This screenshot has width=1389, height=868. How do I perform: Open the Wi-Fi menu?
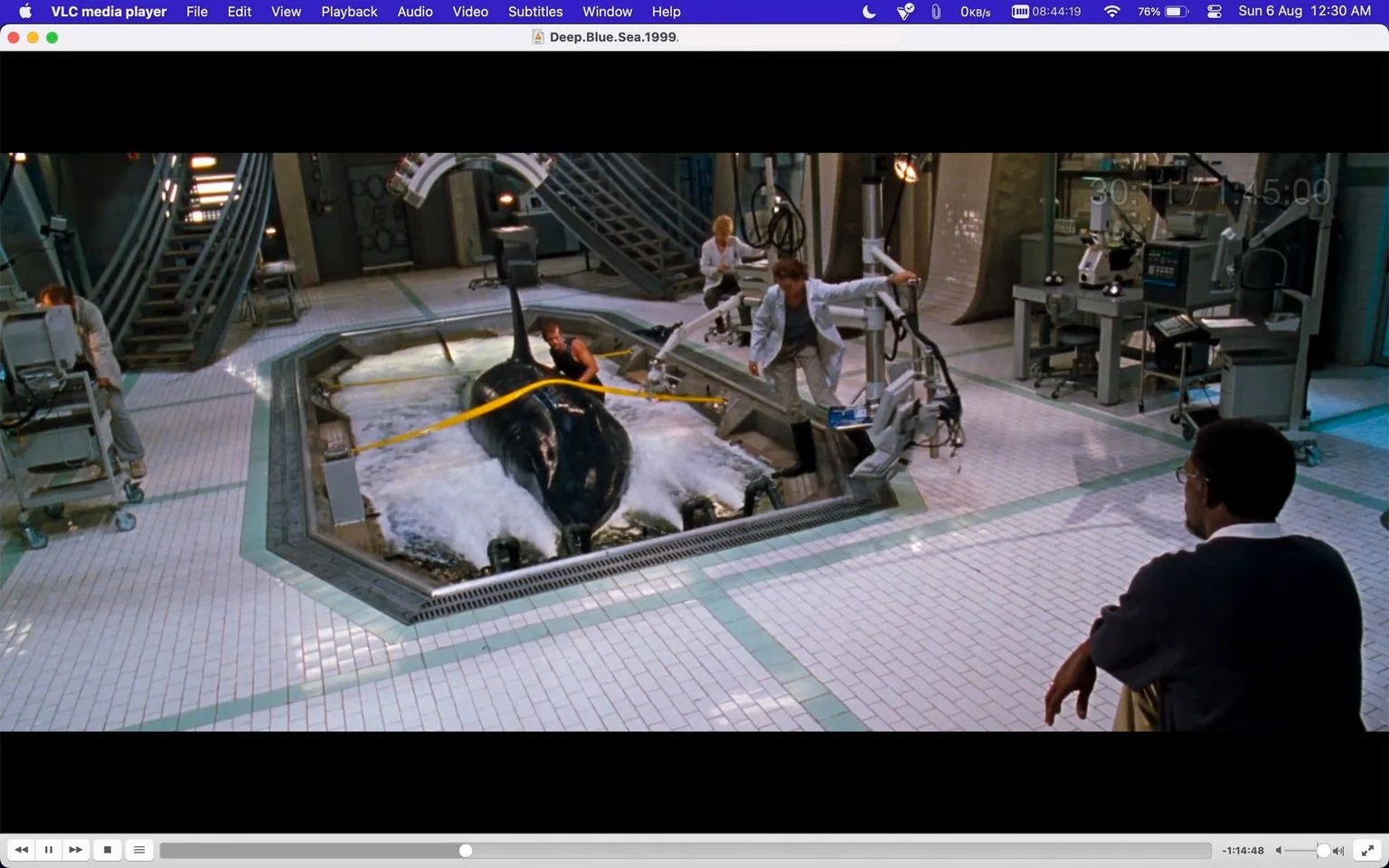point(1112,12)
